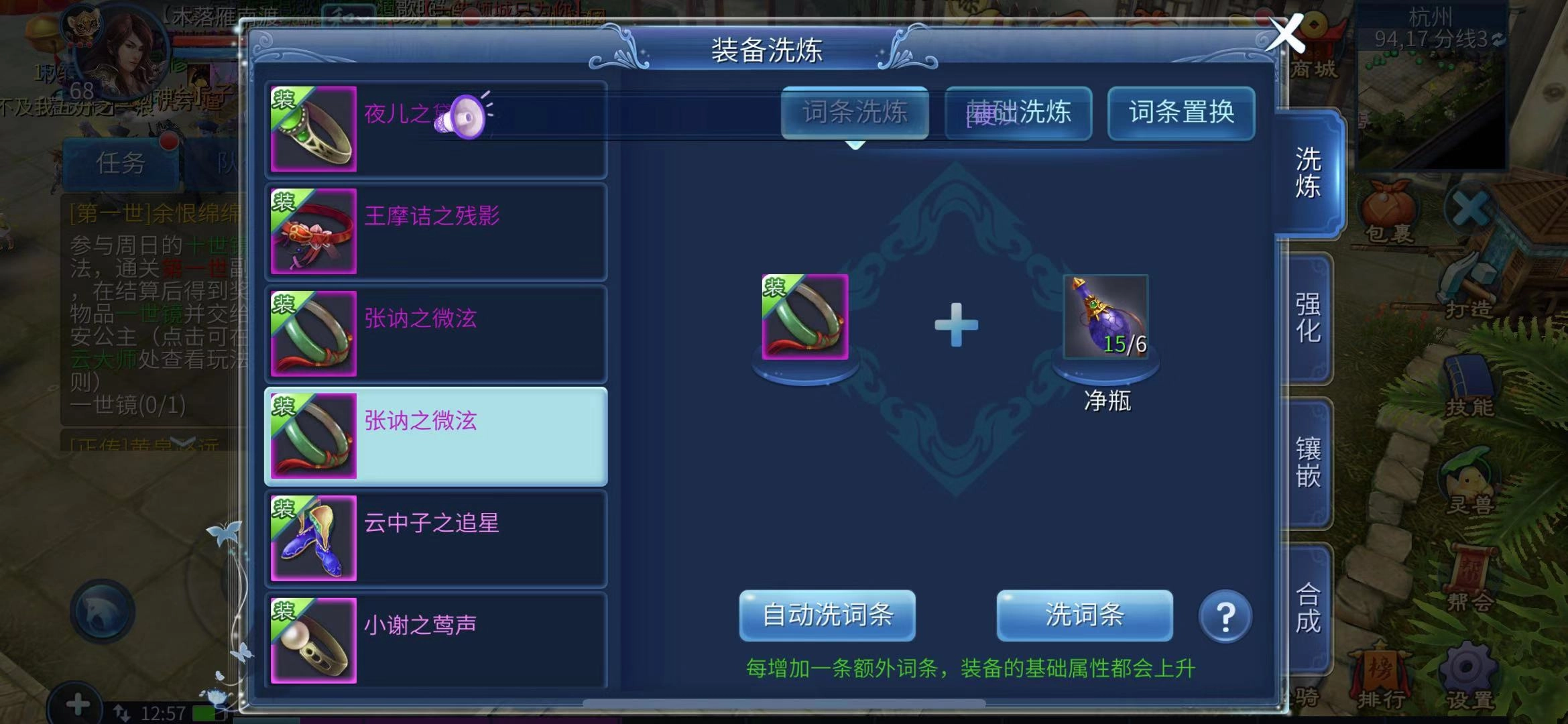Pick the 小谢之莺声 pearl ring
This screenshot has height=724, width=1568.
point(436,640)
